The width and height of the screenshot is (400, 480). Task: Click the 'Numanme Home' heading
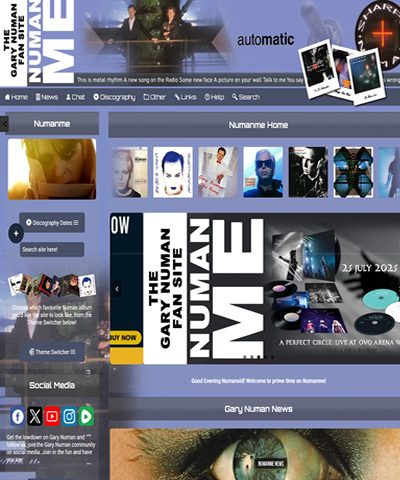[x=258, y=125]
